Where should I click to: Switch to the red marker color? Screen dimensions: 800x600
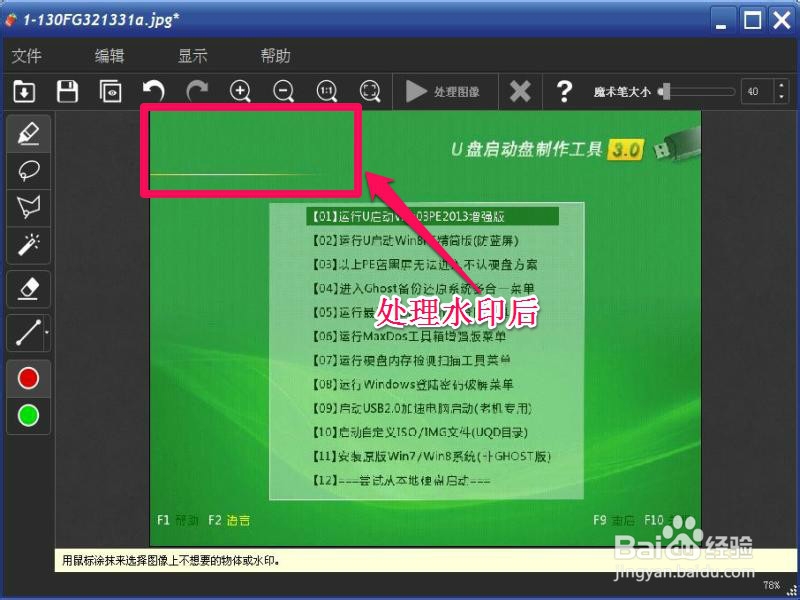click(27, 378)
